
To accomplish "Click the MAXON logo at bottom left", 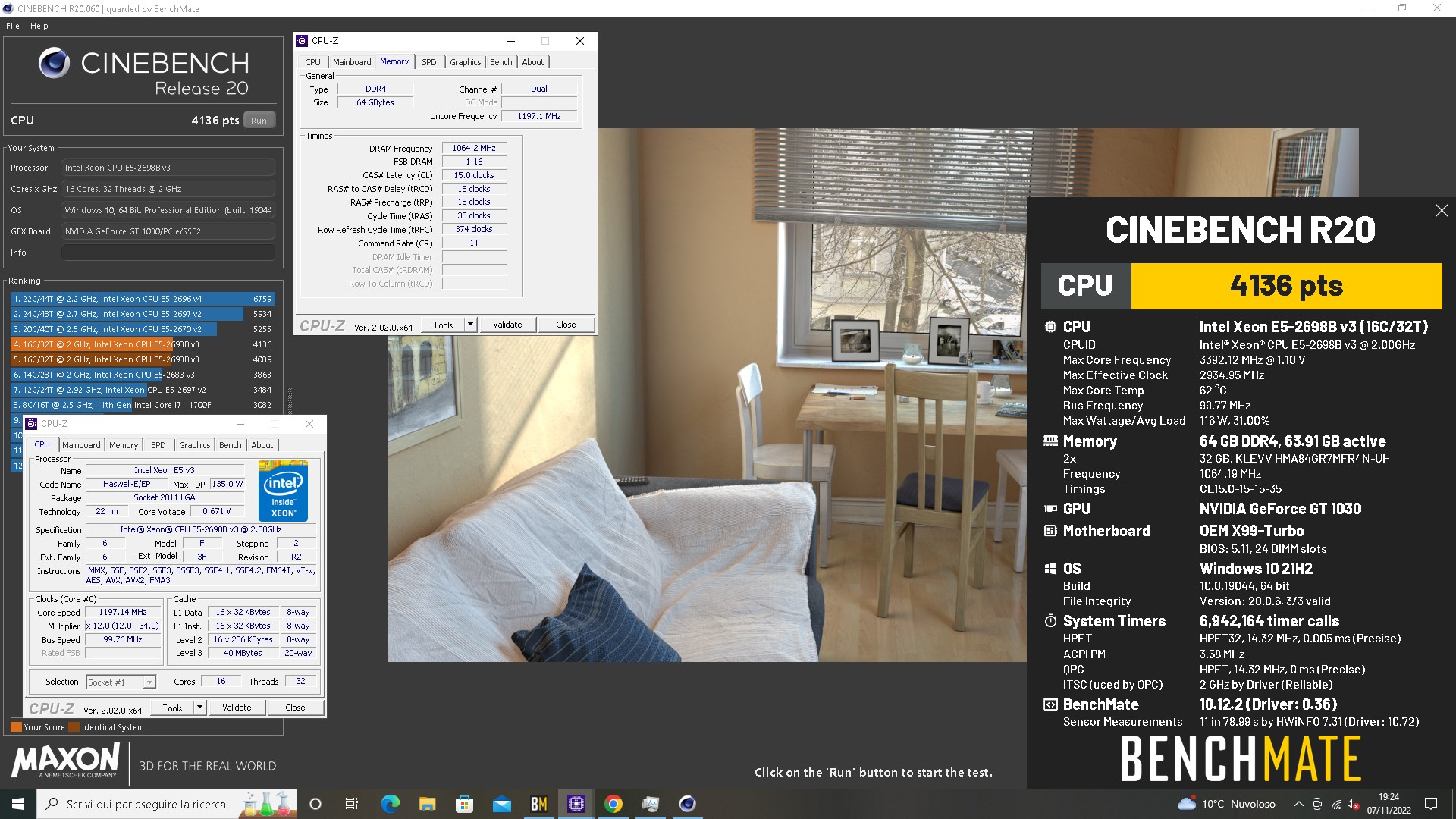I will point(66,761).
